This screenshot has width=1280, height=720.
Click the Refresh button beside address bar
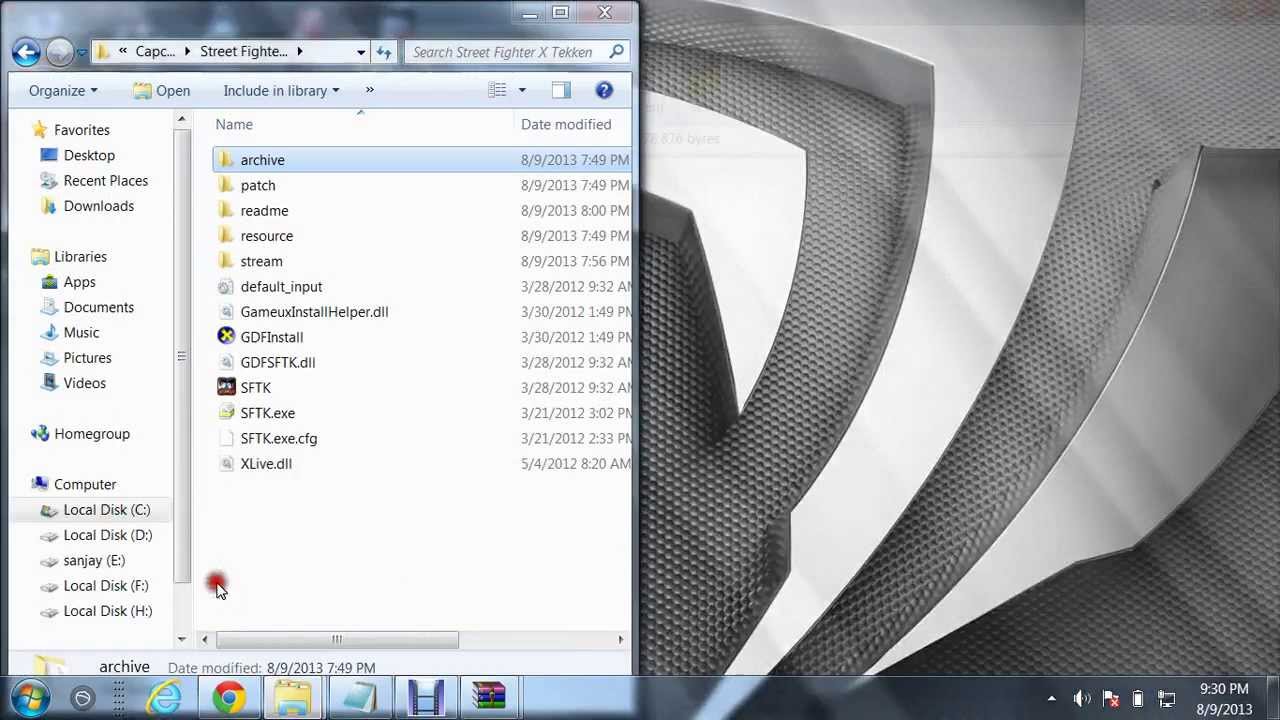click(384, 52)
